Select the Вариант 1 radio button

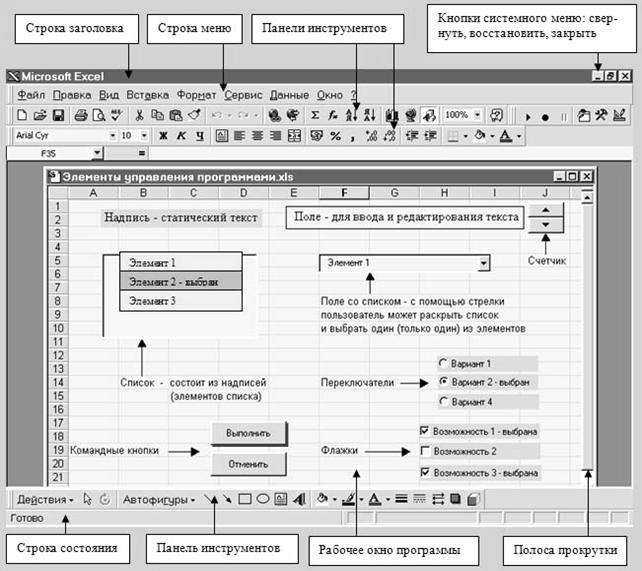pyautogui.click(x=443, y=363)
